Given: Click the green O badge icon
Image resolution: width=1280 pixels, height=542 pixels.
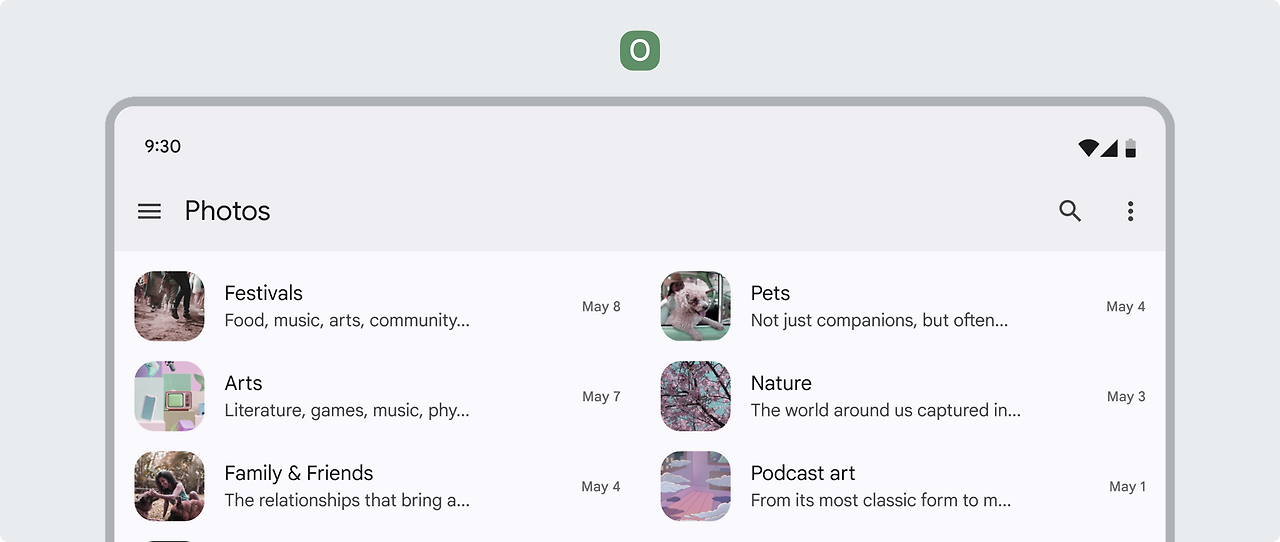Looking at the screenshot, I should pyautogui.click(x=640, y=51).
